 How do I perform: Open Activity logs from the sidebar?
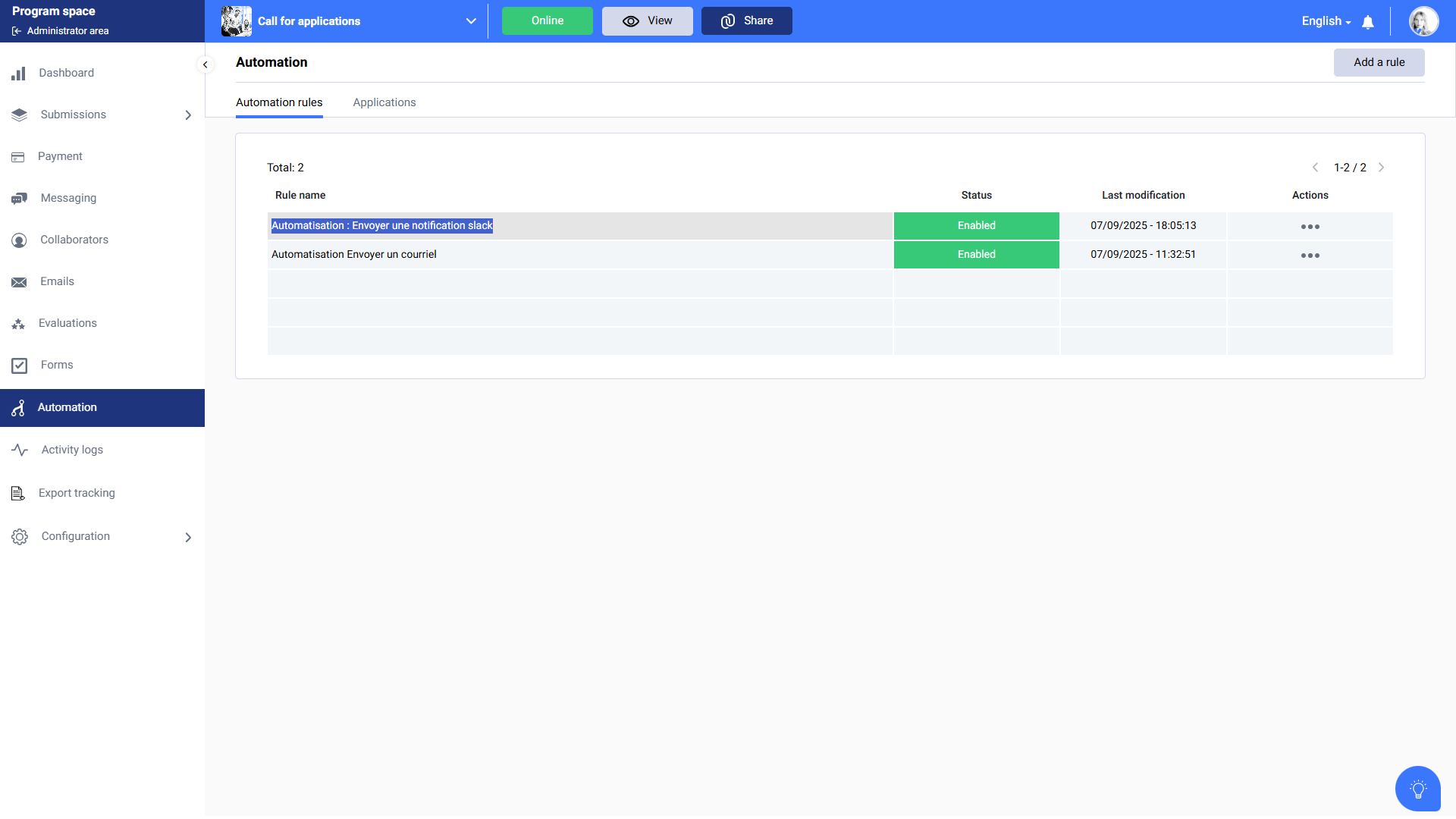72,450
